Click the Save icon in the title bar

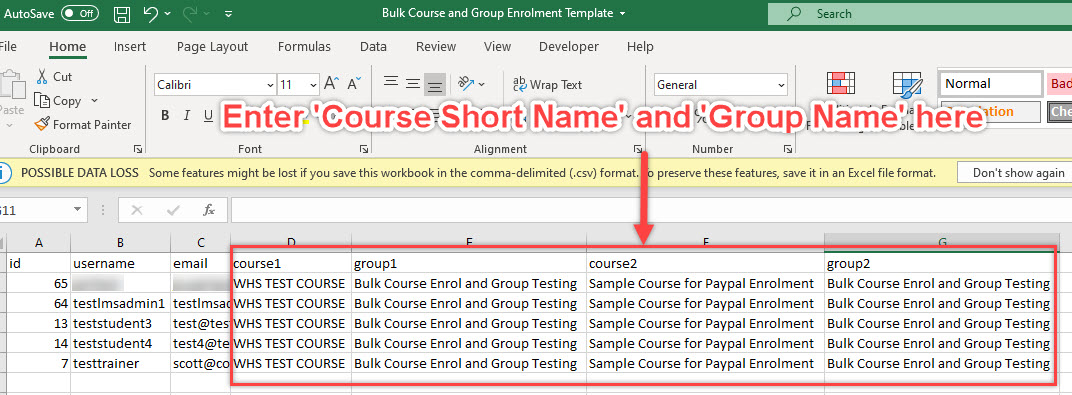(x=122, y=14)
